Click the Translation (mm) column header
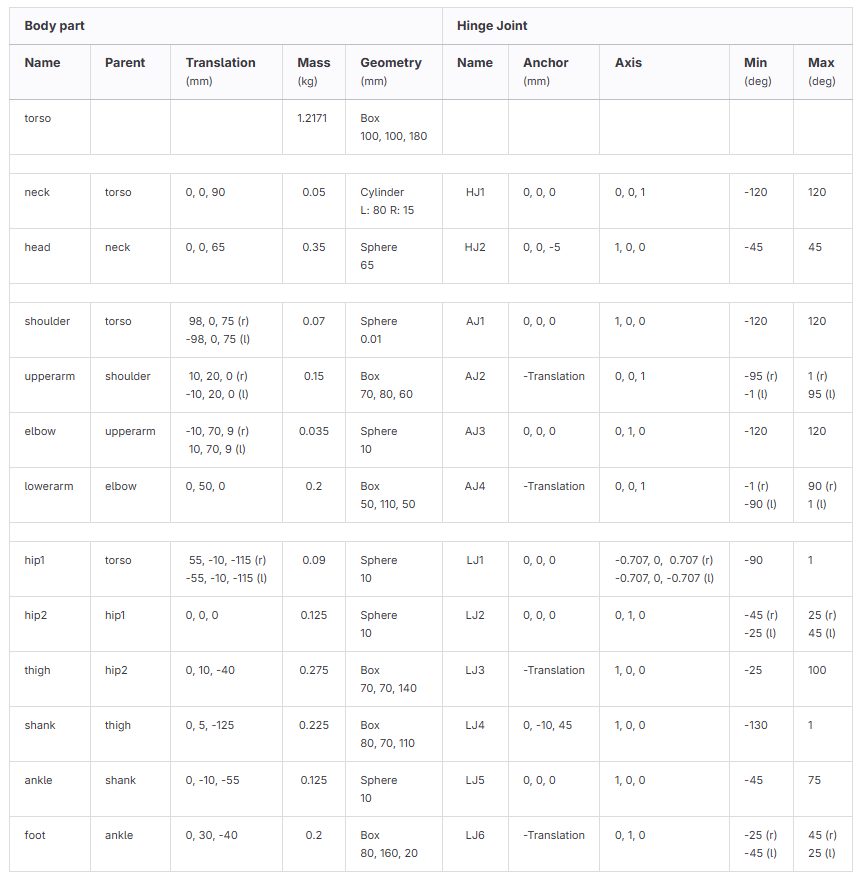Viewport: 861px width, 879px height. click(x=220, y=70)
